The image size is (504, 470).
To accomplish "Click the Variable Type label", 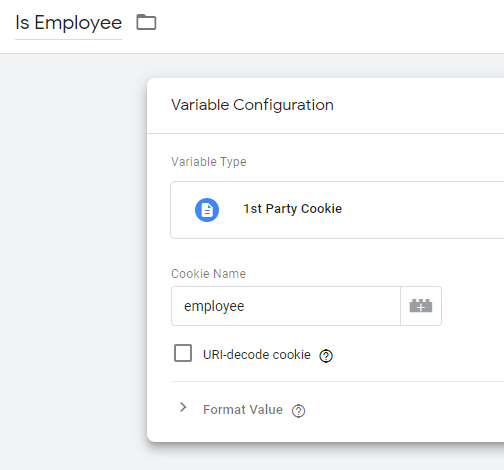I will (209, 162).
